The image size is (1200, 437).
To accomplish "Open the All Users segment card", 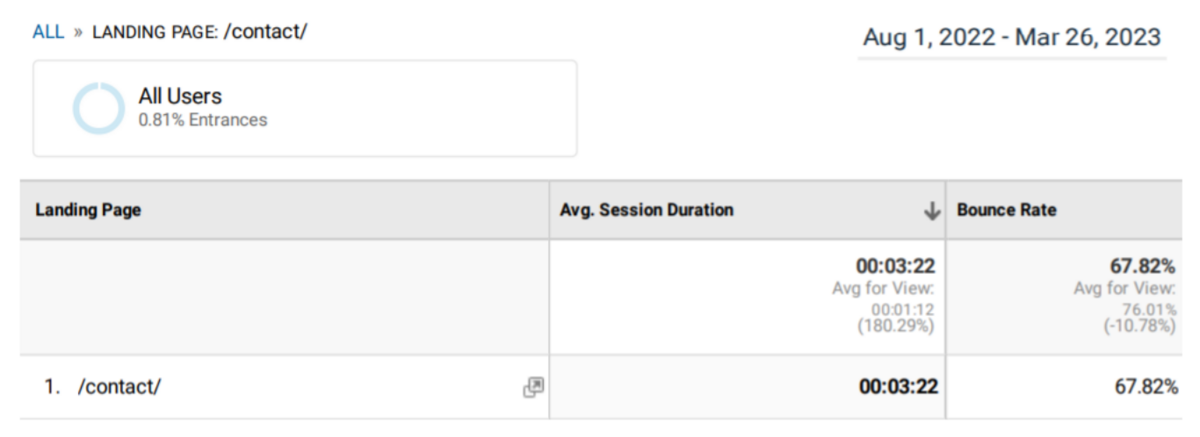I will [x=305, y=108].
